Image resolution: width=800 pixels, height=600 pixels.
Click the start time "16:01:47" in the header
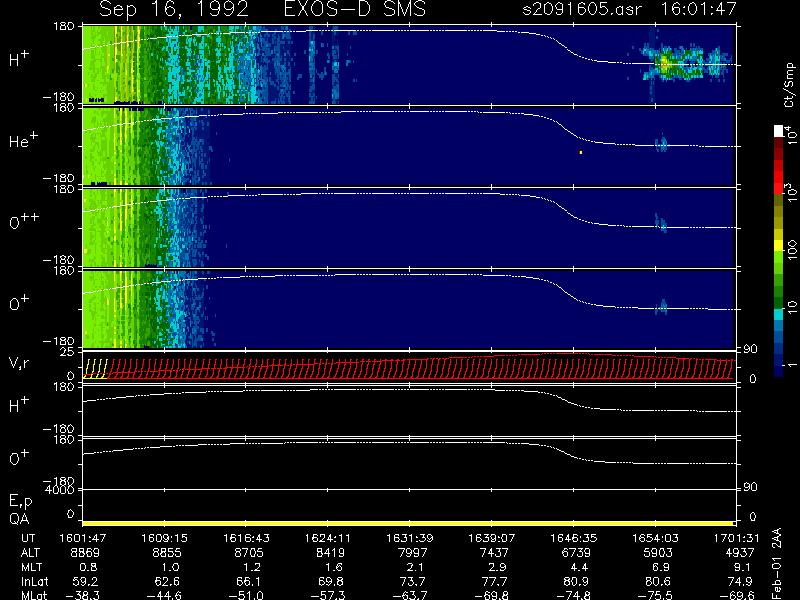click(698, 9)
